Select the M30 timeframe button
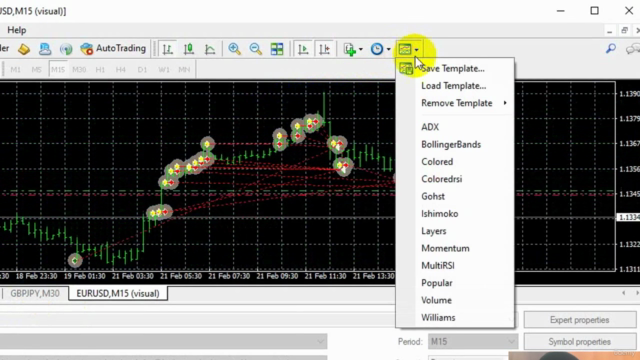The height and width of the screenshot is (360, 640). point(79,69)
